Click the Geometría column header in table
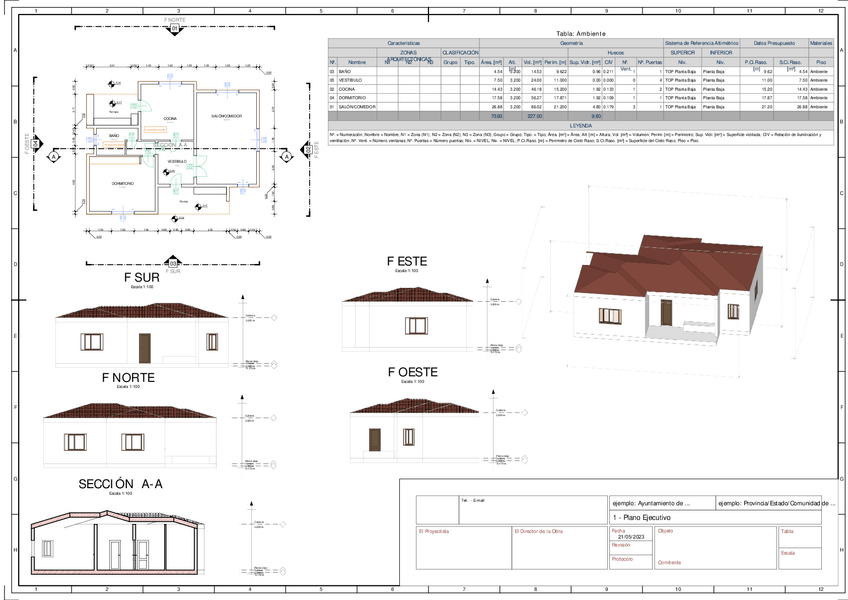 (571, 43)
